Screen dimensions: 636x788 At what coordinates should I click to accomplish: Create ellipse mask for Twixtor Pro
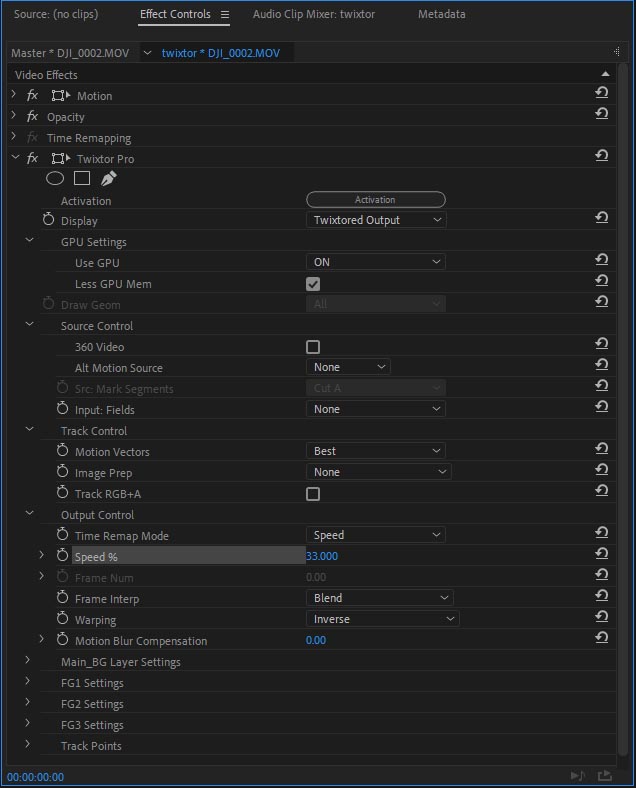point(55,178)
